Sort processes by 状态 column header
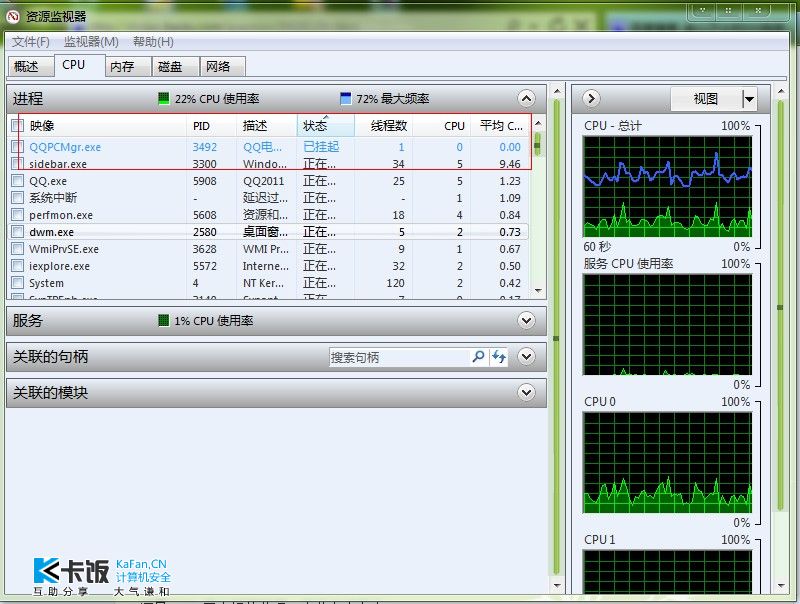The image size is (800, 604). [x=326, y=125]
